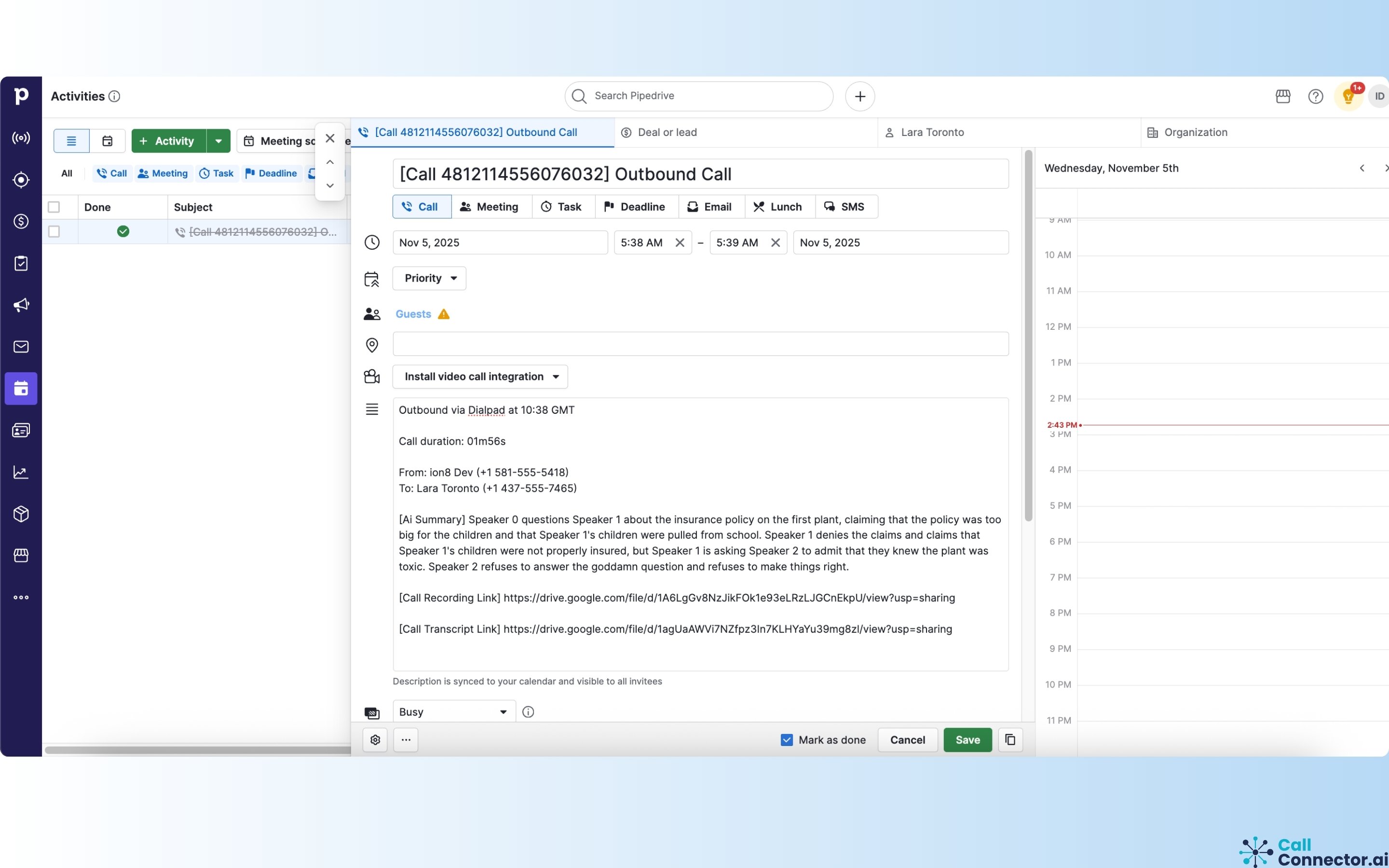Open Products box icon in sidebar
This screenshot has height=868, width=1389.
[21, 514]
